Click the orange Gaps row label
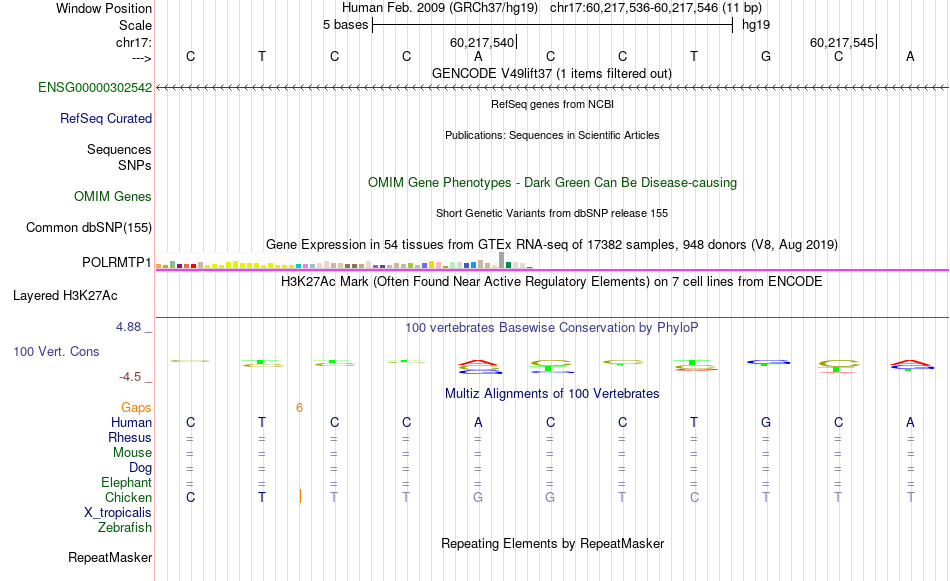 pyautogui.click(x=136, y=407)
